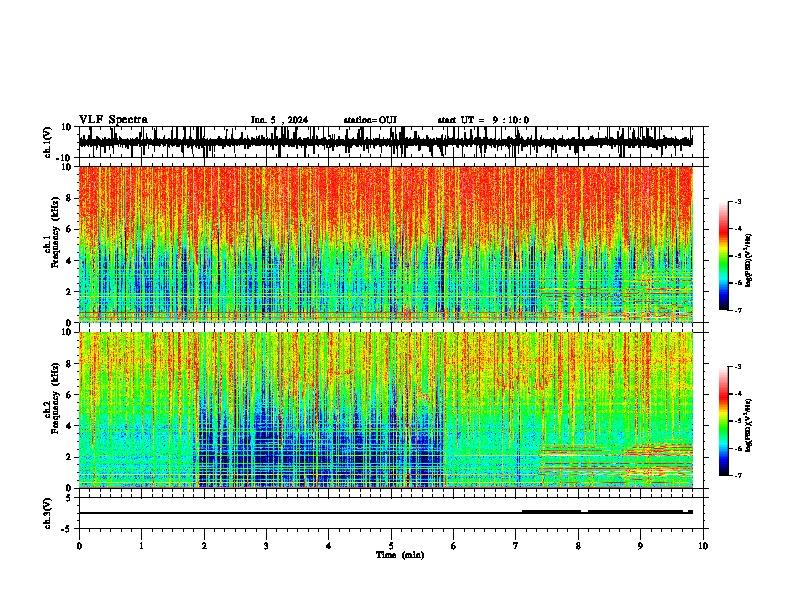Select the "Time (min)" x-axis label
792x612 pixels.
[x=400, y=555]
